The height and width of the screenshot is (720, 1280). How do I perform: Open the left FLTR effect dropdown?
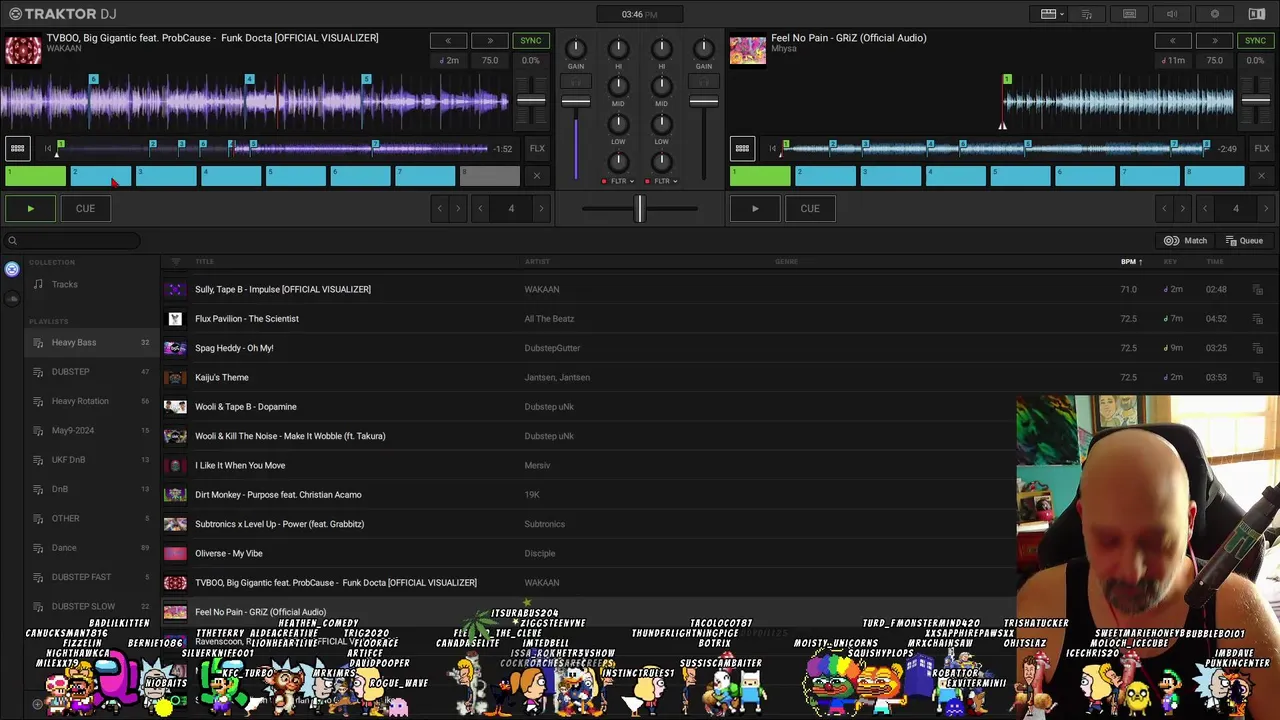[623, 181]
